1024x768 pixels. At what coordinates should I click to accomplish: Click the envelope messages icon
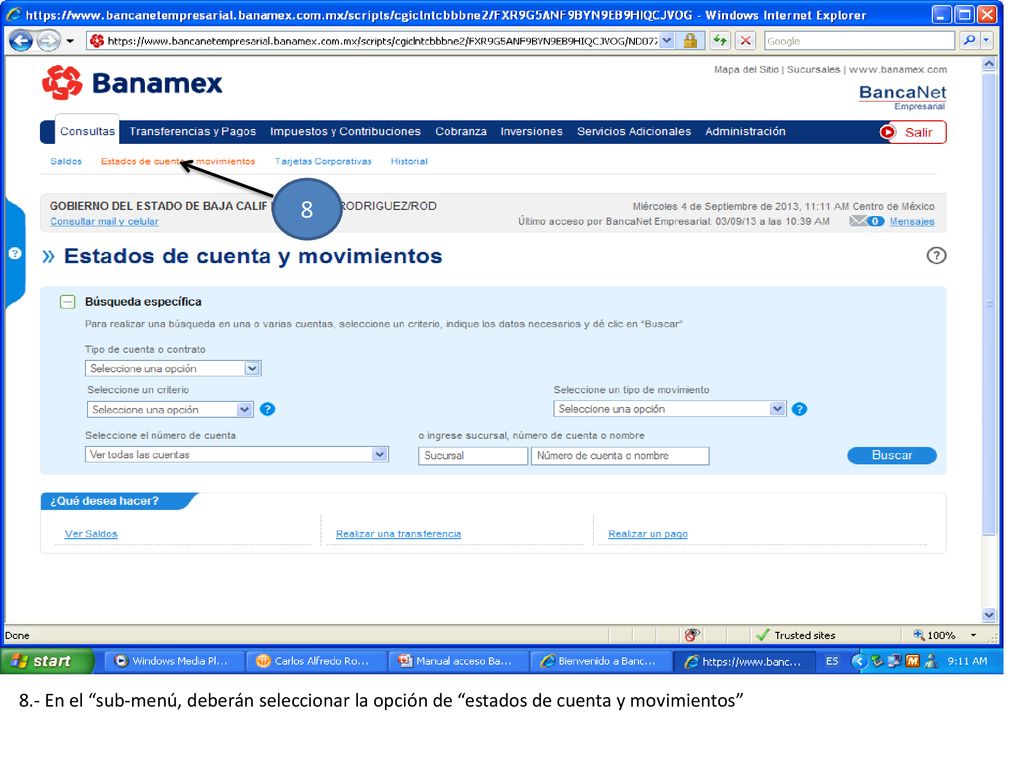(x=858, y=221)
